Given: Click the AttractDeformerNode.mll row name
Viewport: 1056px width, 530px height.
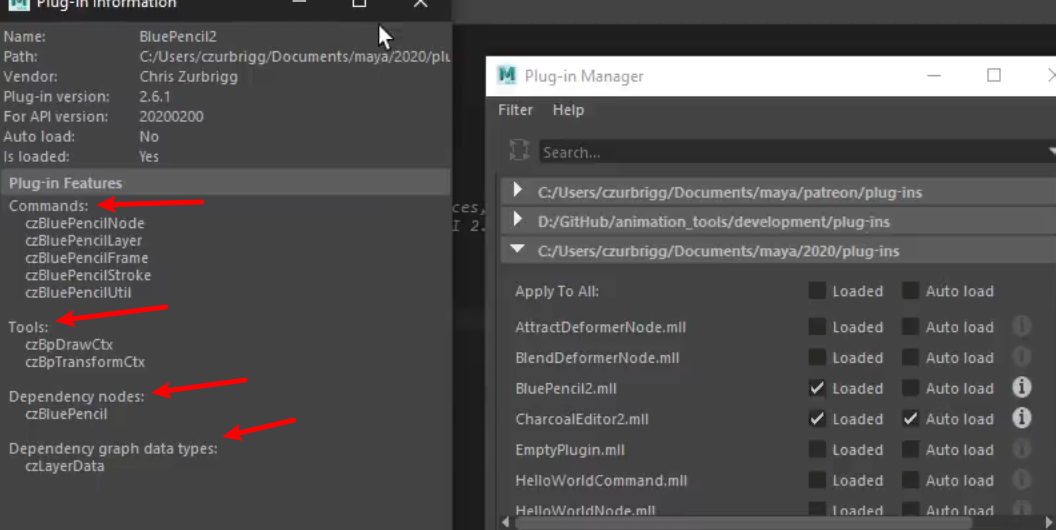Looking at the screenshot, I should click(x=600, y=327).
